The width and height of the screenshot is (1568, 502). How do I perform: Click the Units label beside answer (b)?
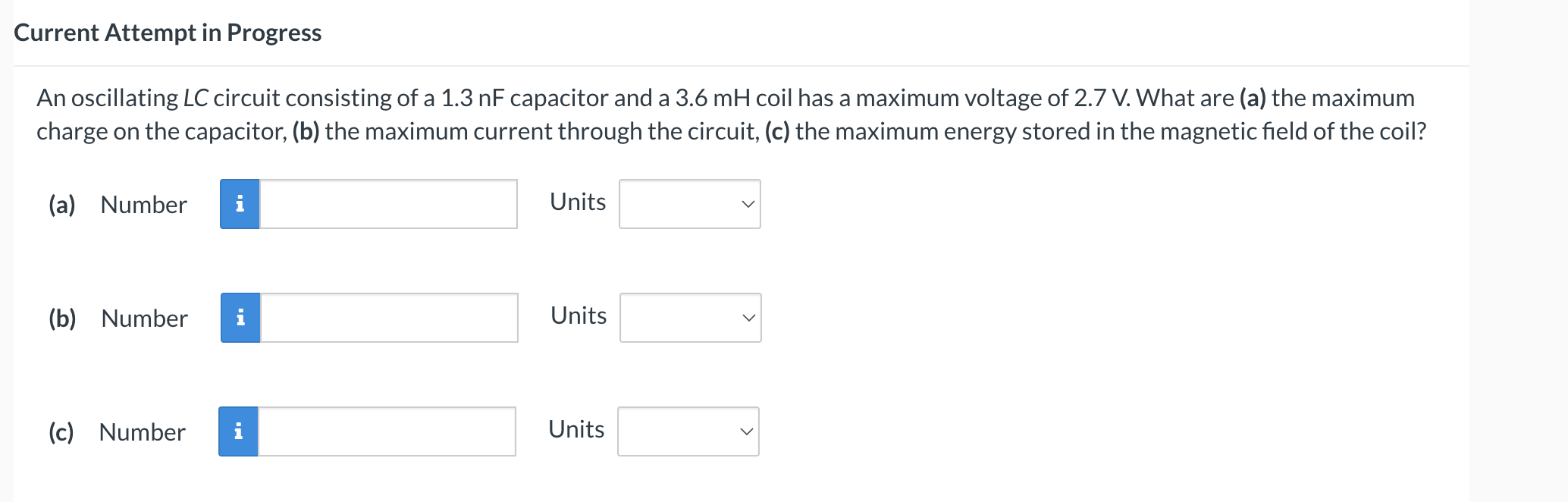click(x=578, y=315)
